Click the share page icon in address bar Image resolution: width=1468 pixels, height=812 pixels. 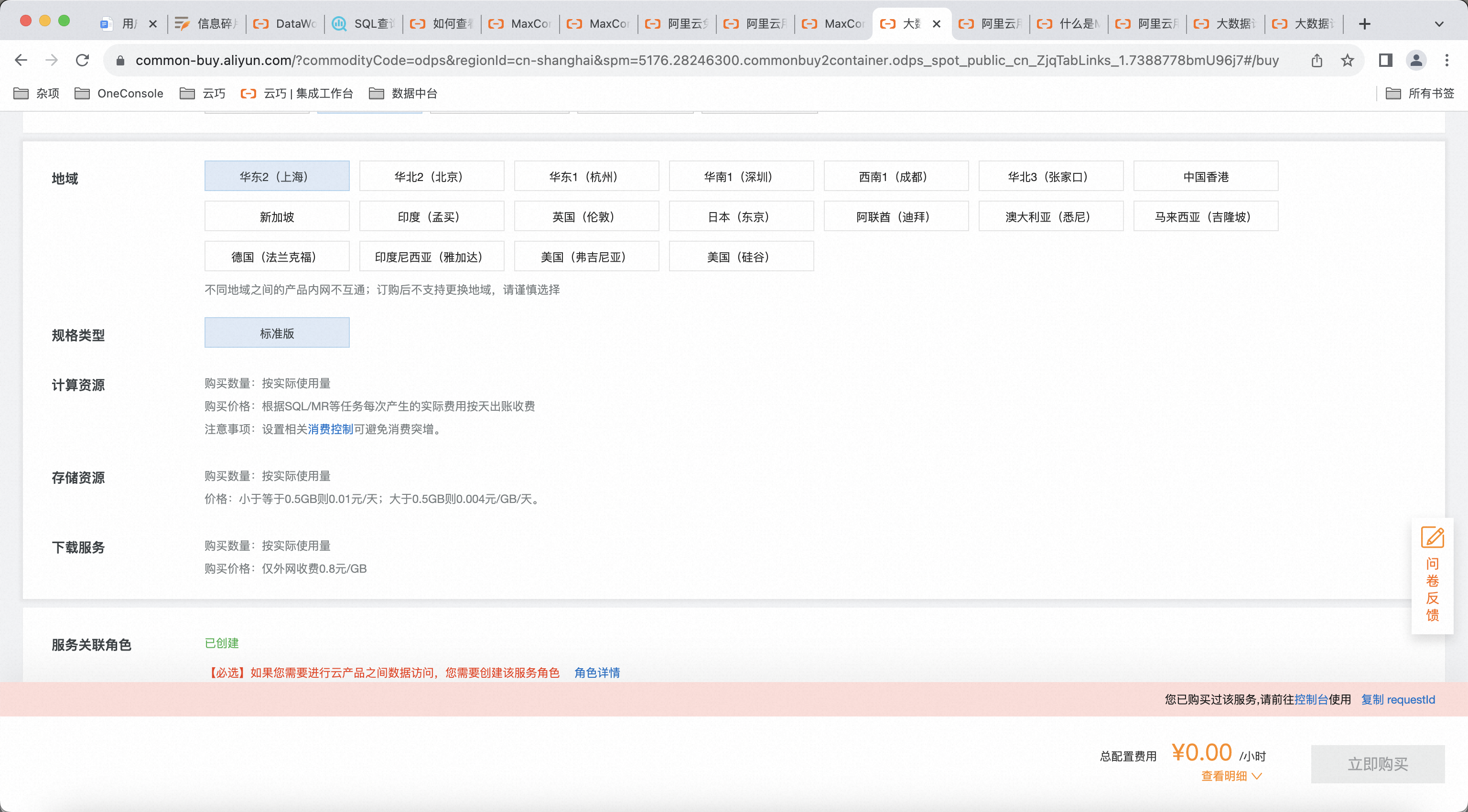[x=1317, y=60]
